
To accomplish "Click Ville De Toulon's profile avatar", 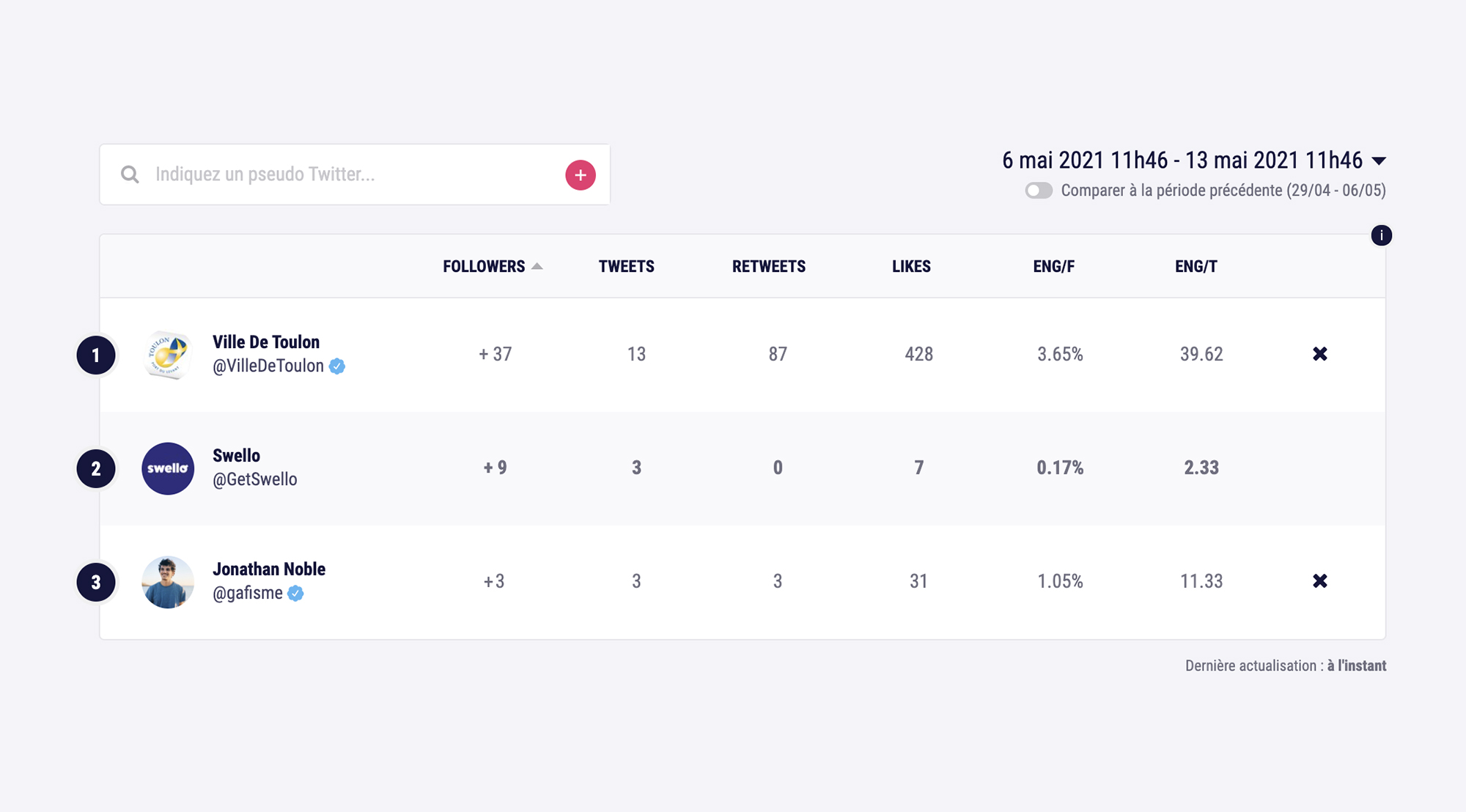I will pos(168,355).
